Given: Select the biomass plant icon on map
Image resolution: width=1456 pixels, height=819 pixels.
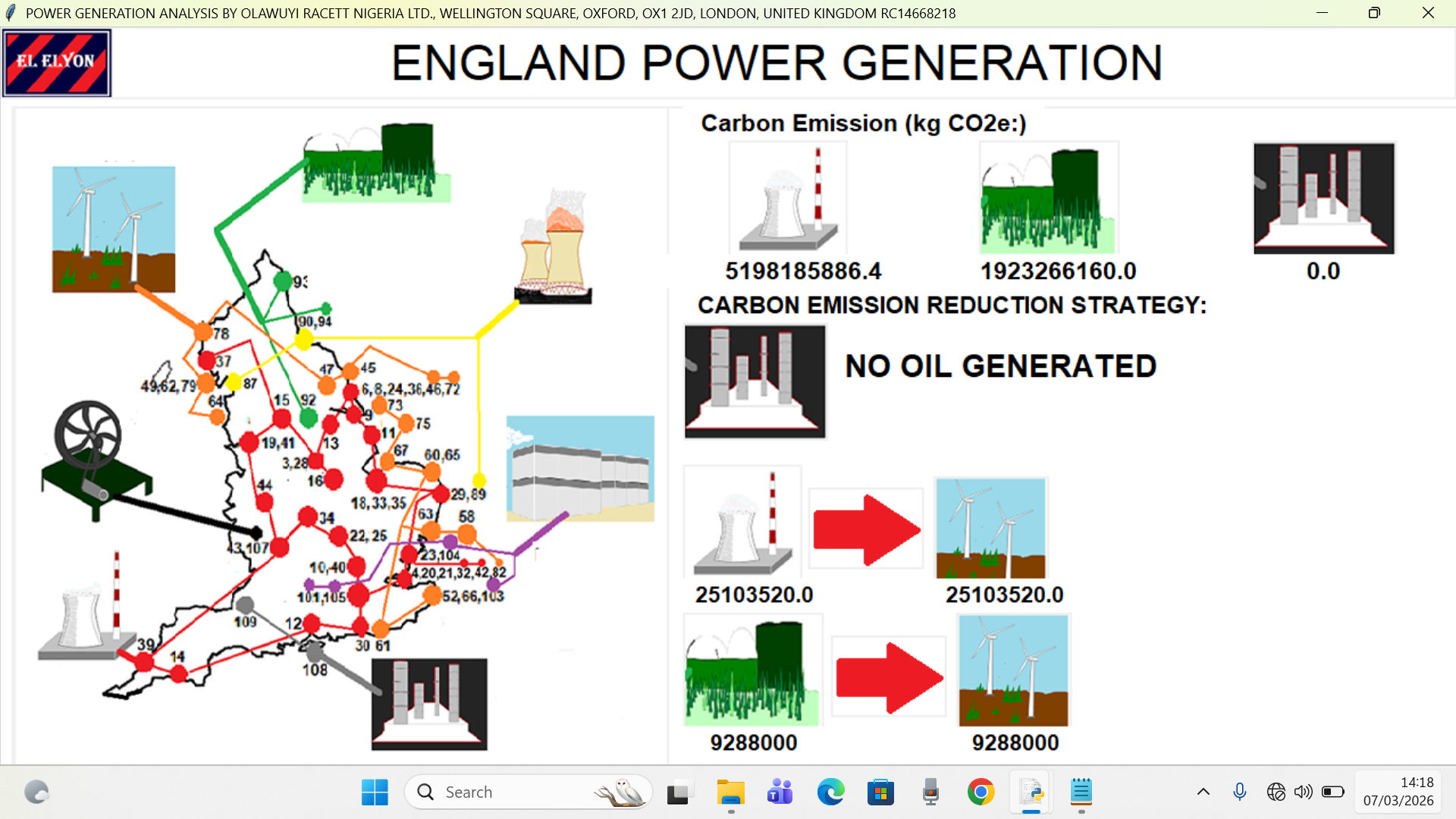Looking at the screenshot, I should [375, 163].
